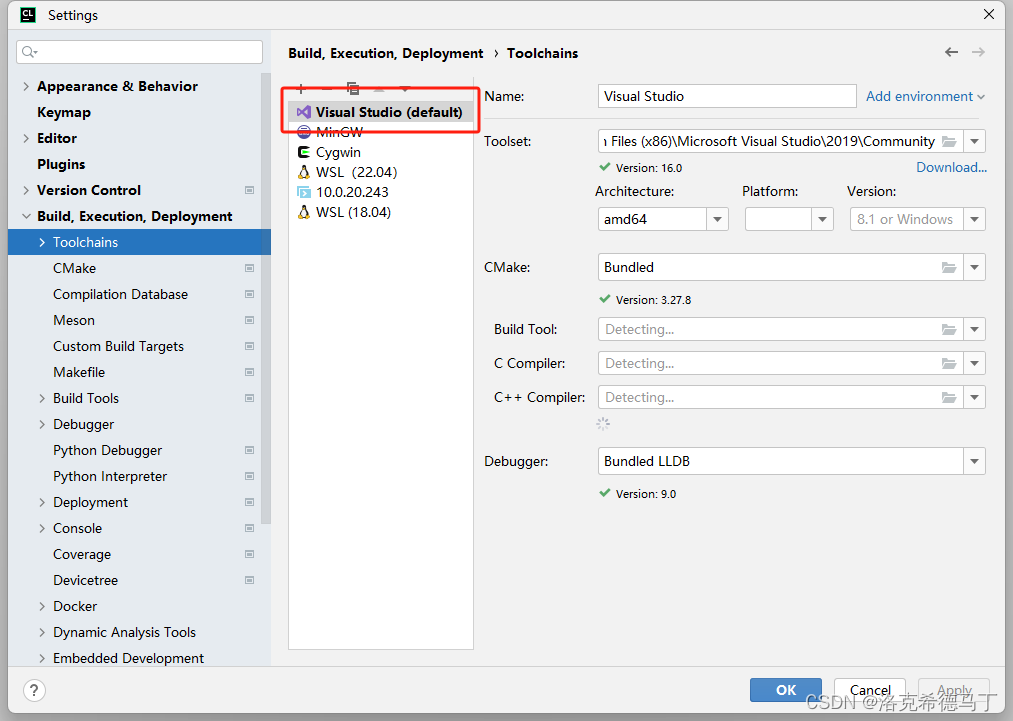Screen dimensions: 1013x721
Task: Click the toolchain Name field
Action: (x=727, y=96)
